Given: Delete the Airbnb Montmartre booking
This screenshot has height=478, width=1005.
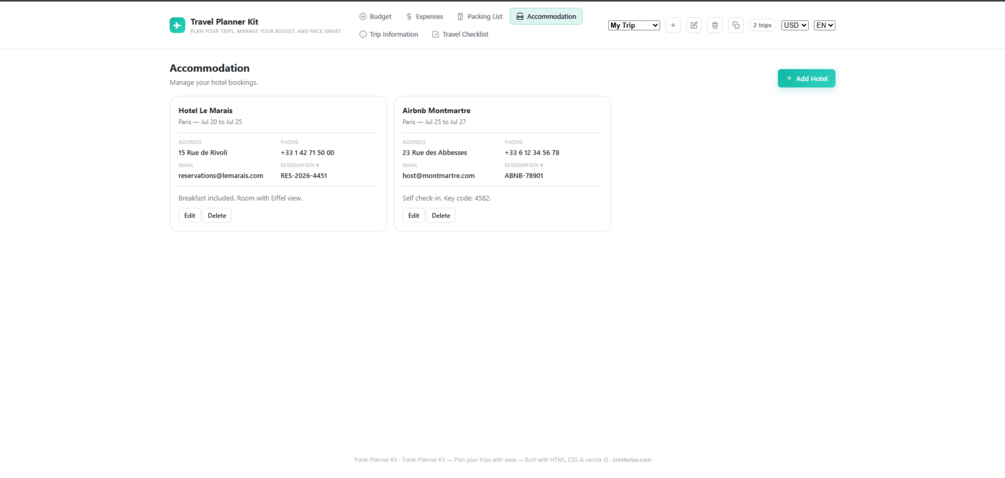Looking at the screenshot, I should click(441, 215).
